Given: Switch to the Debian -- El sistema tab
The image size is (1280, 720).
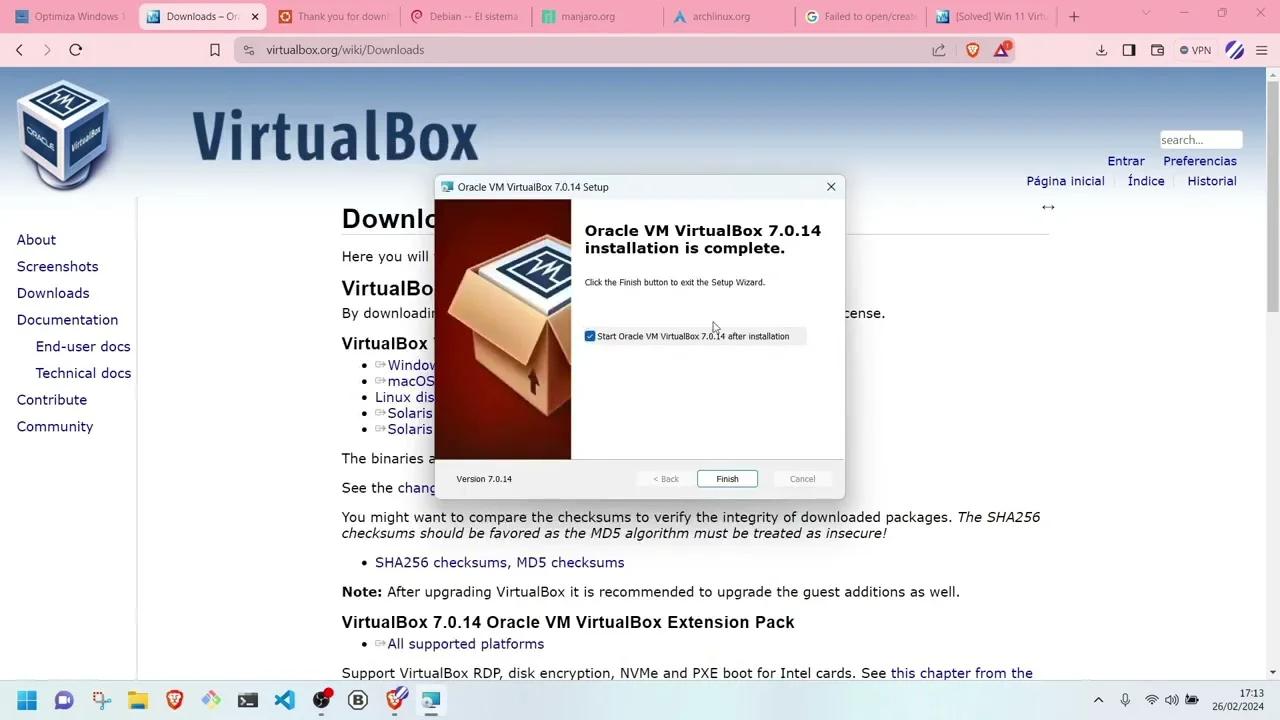Looking at the screenshot, I should (465, 16).
